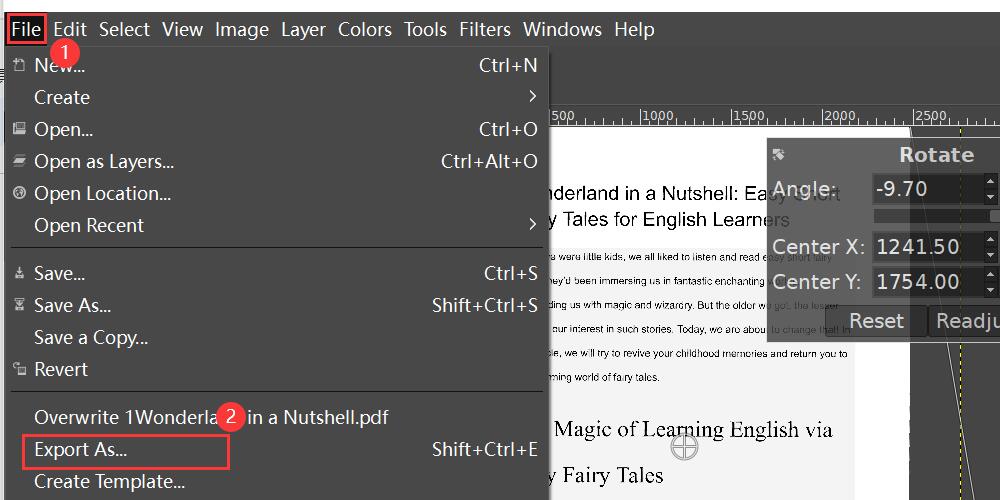Screen dimensions: 1000x500
Task: Click the Open Location globe icon
Action: 20,192
